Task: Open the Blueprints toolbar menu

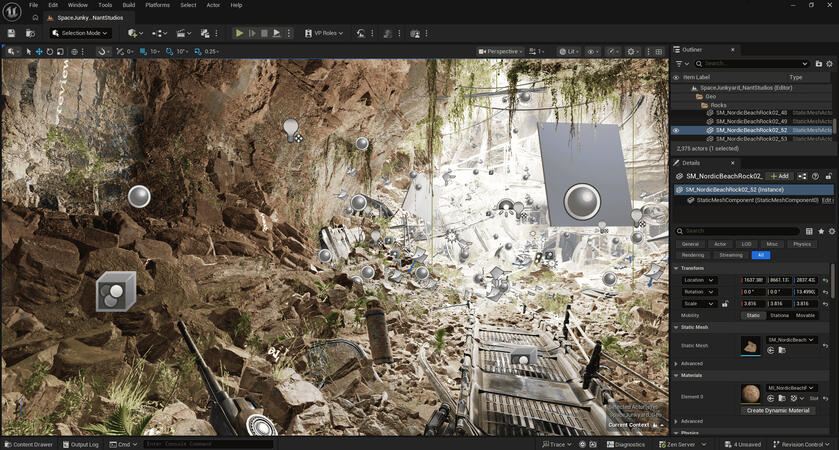Action: tap(159, 33)
